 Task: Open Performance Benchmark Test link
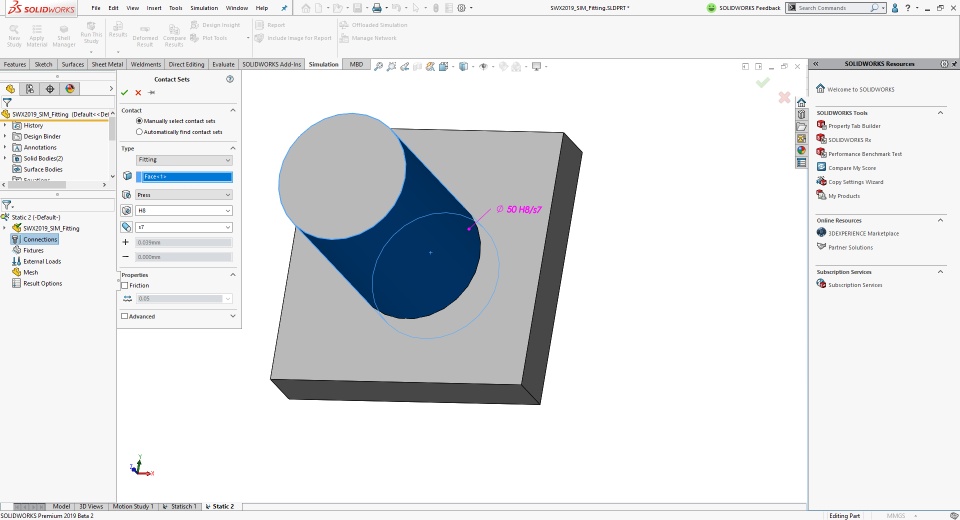[x=864, y=154]
